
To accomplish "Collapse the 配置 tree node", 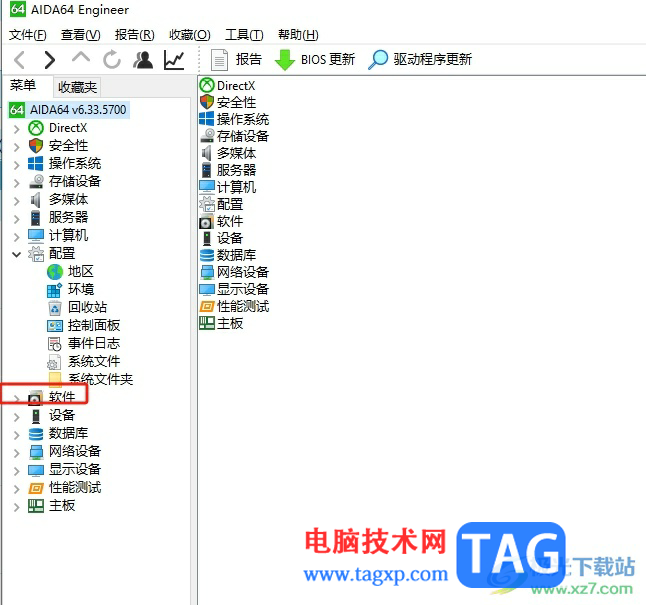I will click(x=16, y=254).
